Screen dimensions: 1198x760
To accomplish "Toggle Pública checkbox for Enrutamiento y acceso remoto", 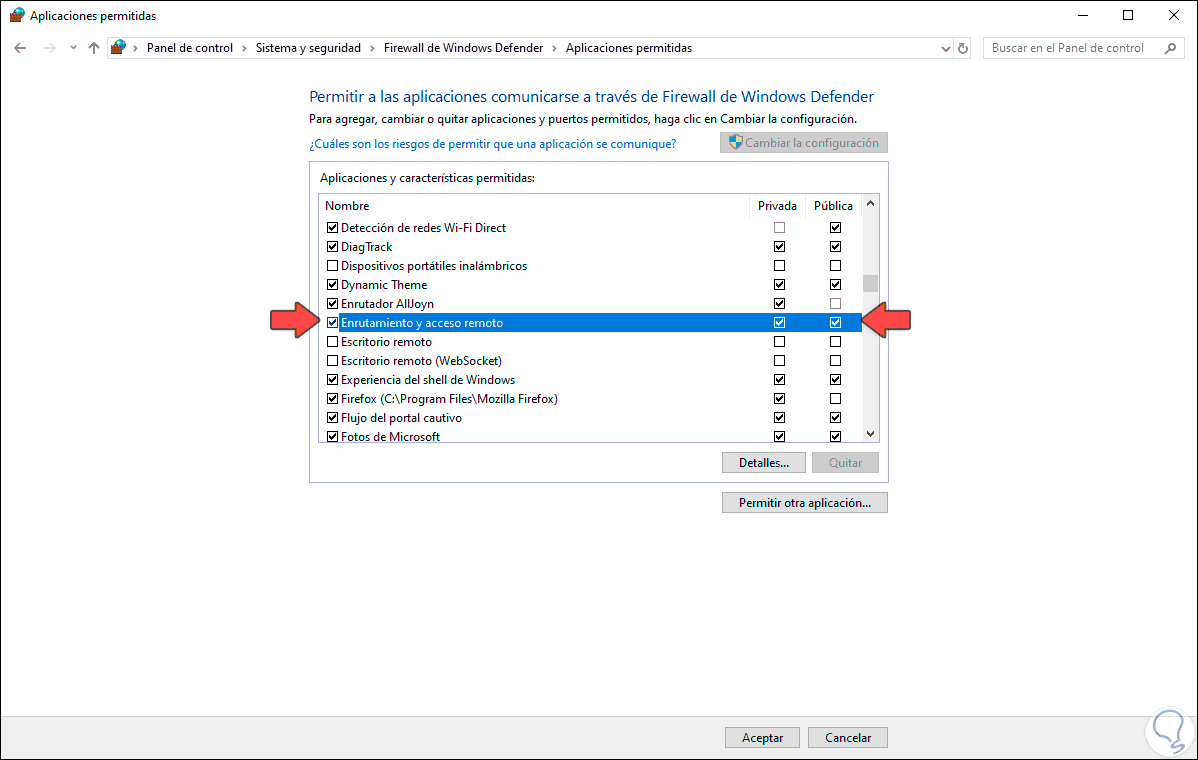I will tap(835, 323).
